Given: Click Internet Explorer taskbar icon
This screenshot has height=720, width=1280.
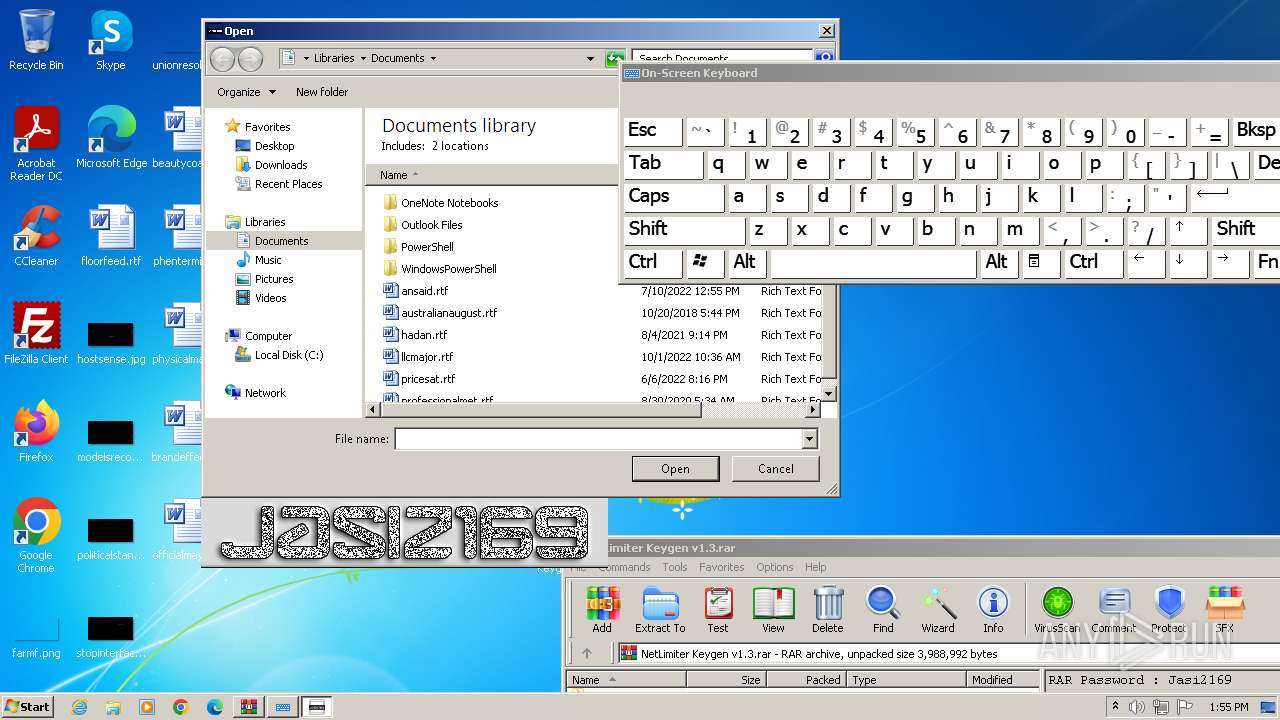Looking at the screenshot, I should click(x=79, y=707).
